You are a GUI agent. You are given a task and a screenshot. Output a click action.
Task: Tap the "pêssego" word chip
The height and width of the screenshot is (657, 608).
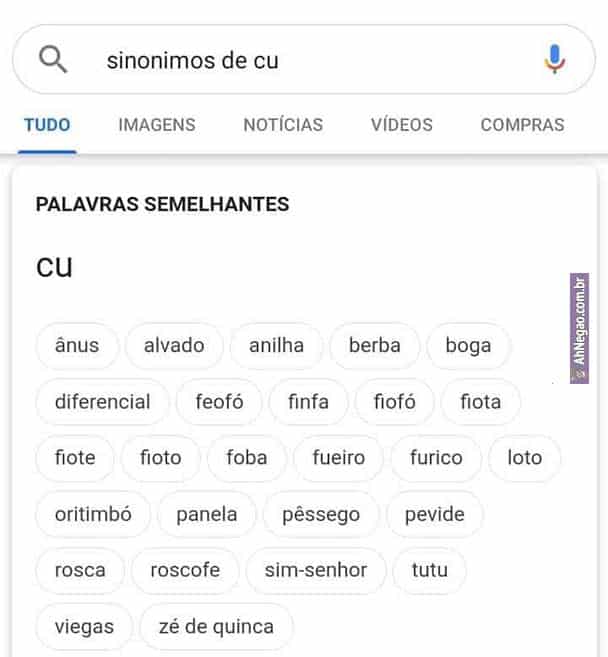click(x=320, y=515)
